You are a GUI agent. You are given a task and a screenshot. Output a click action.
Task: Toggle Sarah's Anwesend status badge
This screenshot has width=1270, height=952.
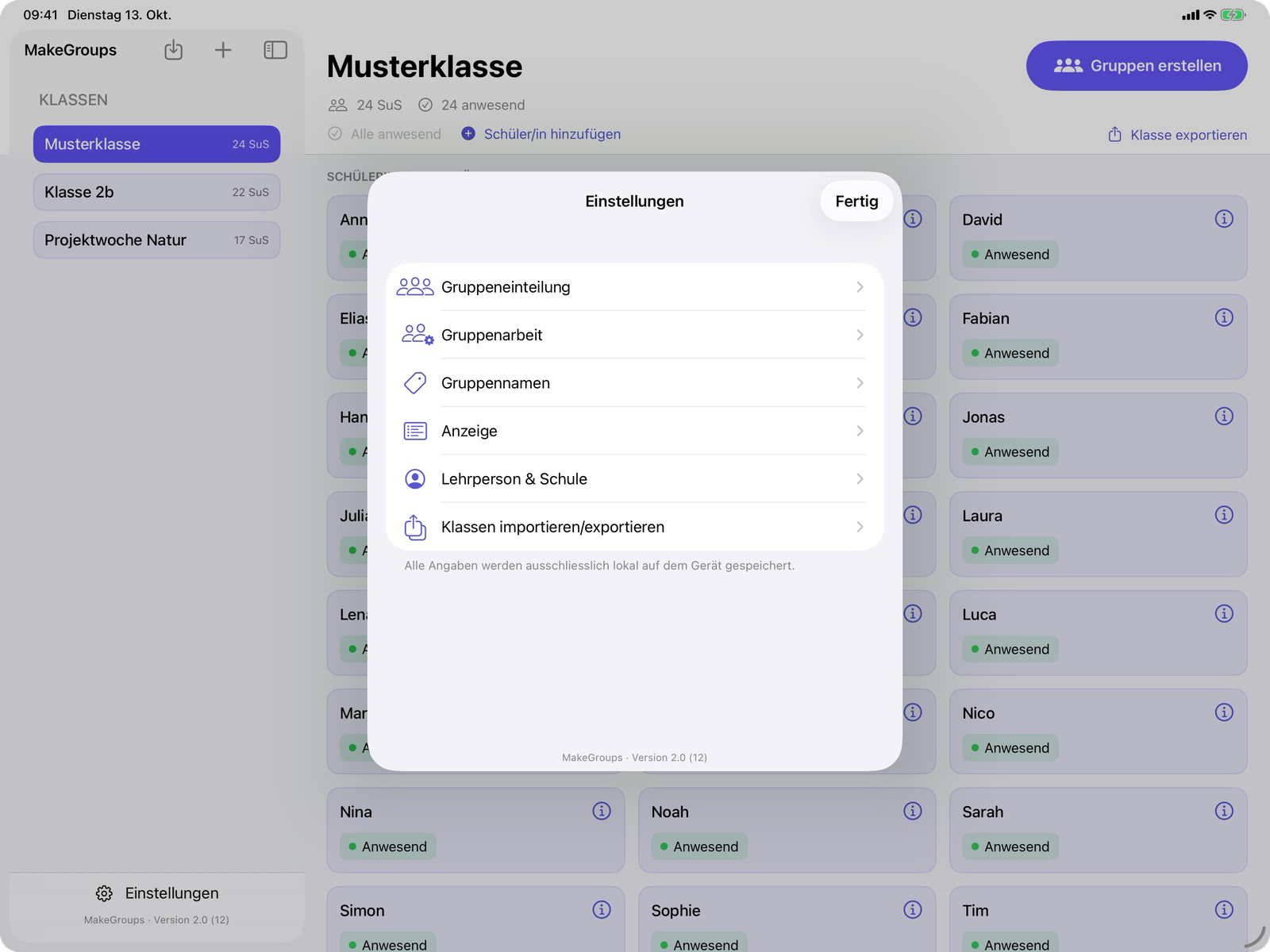point(1010,846)
